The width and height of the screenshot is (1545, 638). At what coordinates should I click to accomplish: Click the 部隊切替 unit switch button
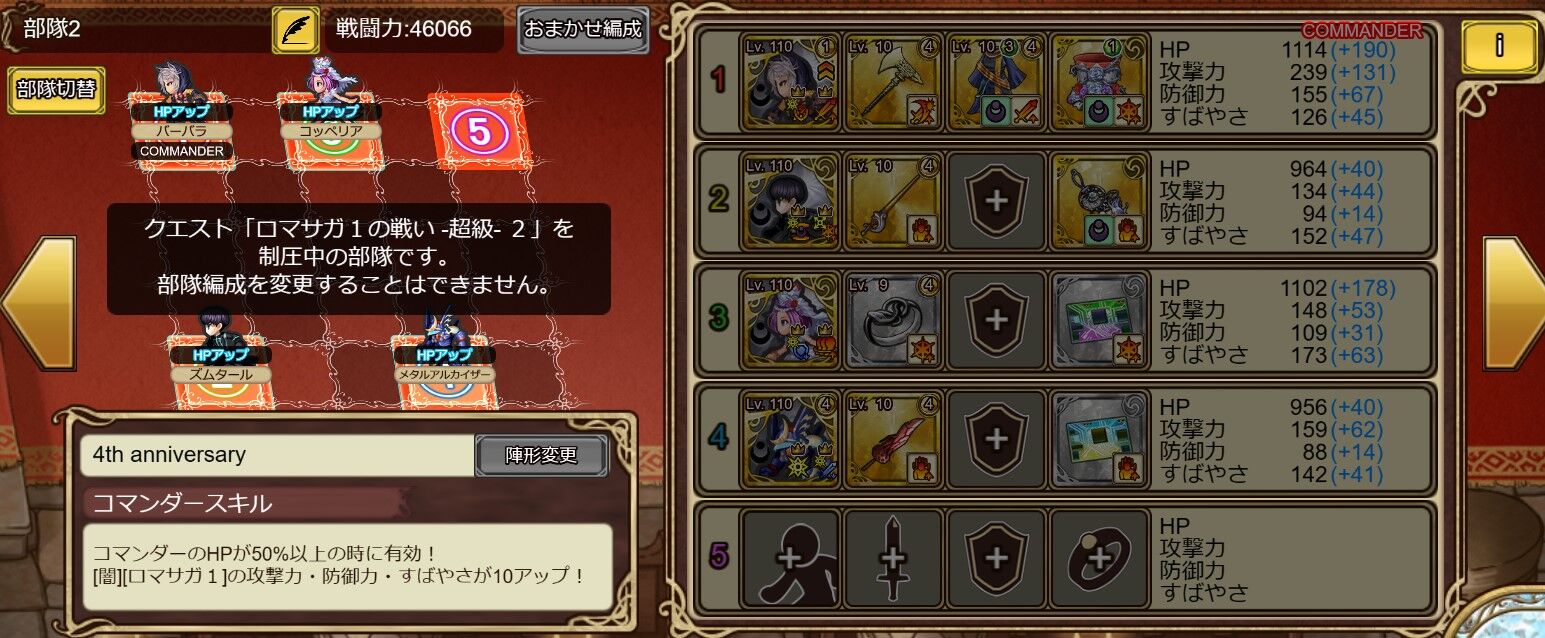[x=56, y=89]
